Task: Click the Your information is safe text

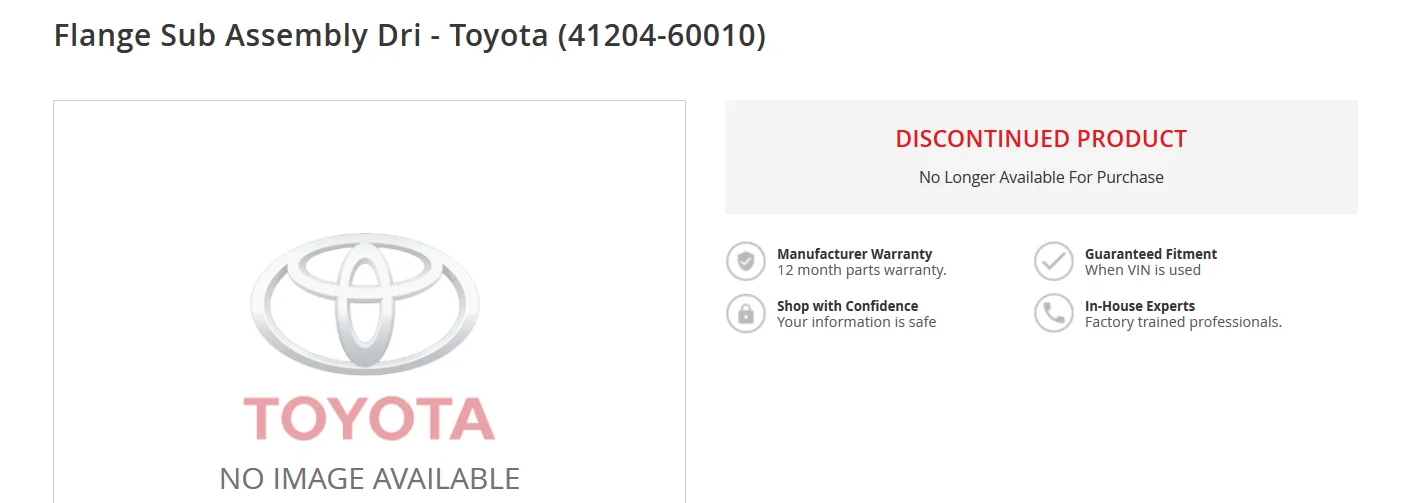Action: 857,322
